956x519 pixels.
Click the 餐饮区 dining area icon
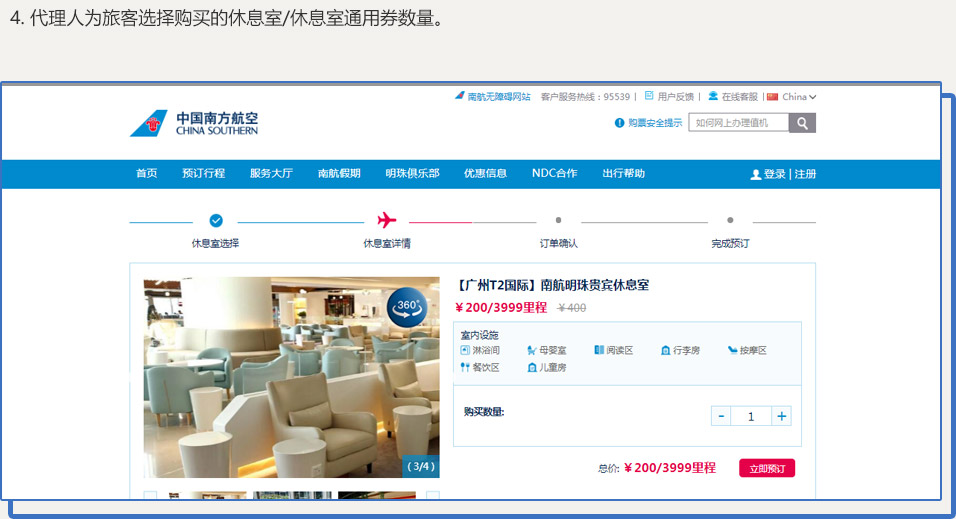(465, 368)
